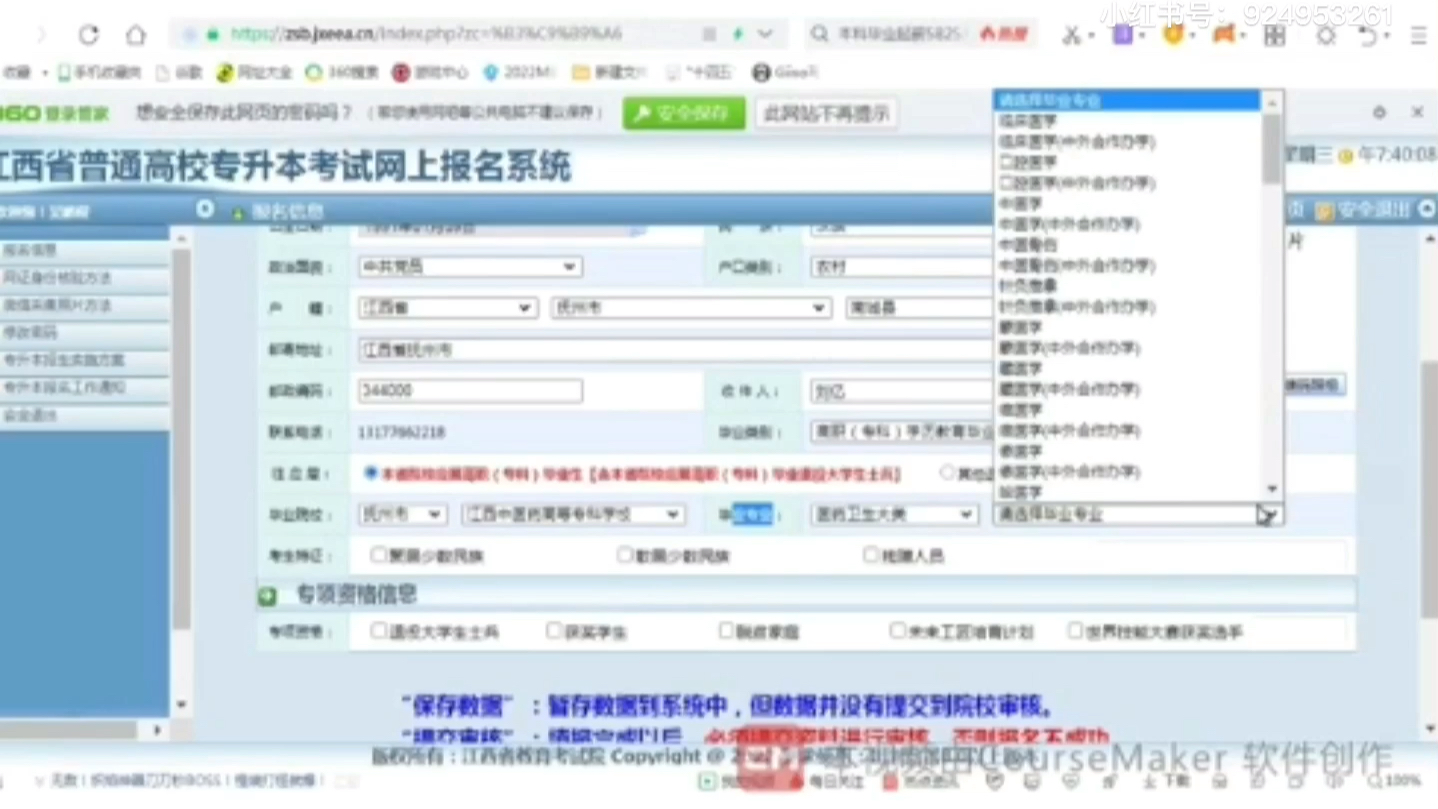
Task: Click the 收件人 input field
Action: [x=901, y=391]
